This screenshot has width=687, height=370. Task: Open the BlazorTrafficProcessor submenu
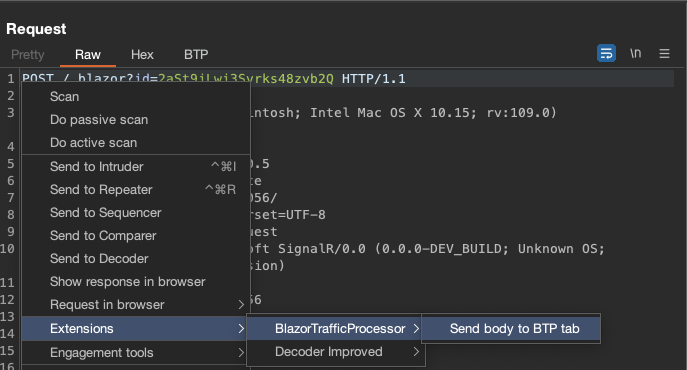pyautogui.click(x=335, y=328)
